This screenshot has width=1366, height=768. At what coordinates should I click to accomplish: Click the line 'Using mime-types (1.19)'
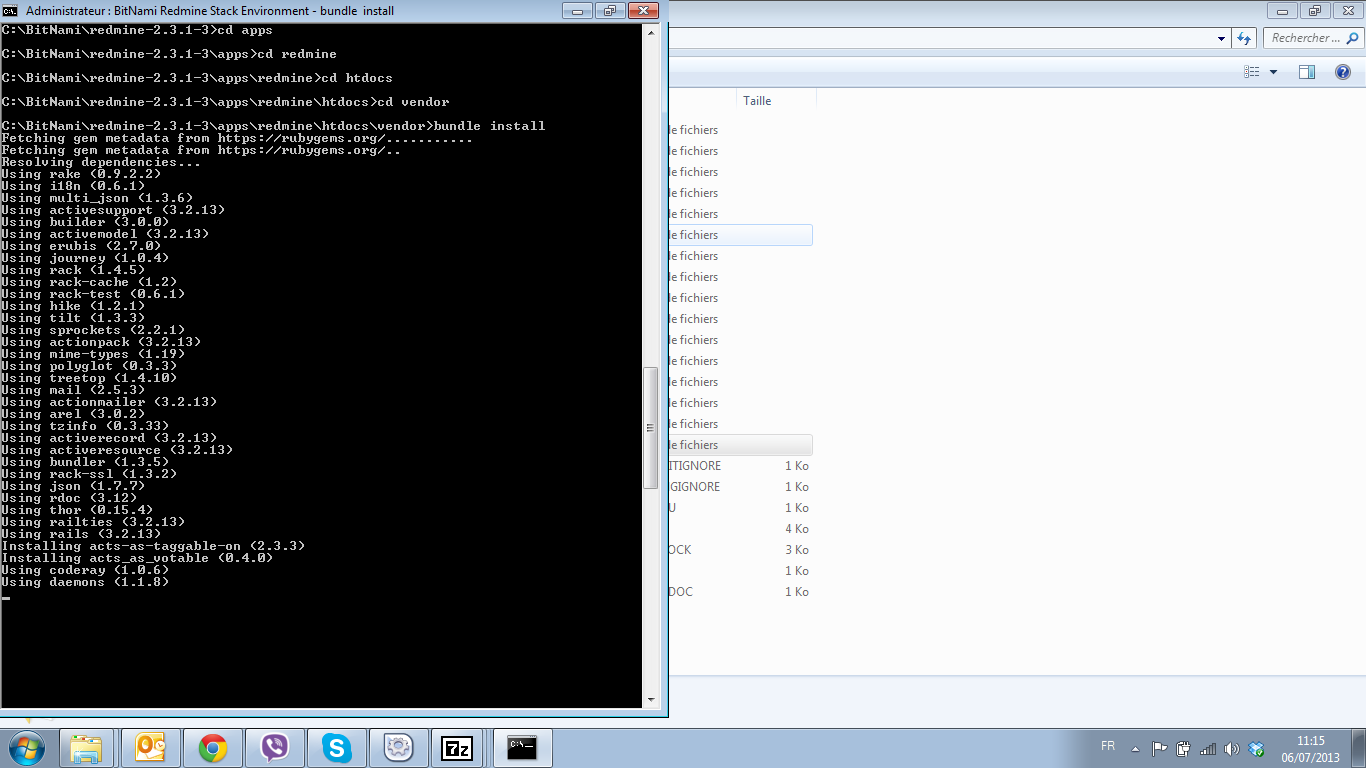pyautogui.click(x=93, y=354)
